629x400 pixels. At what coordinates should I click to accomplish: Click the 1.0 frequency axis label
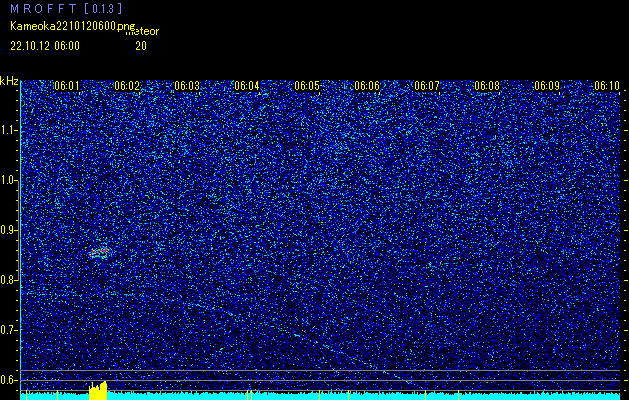[8, 180]
